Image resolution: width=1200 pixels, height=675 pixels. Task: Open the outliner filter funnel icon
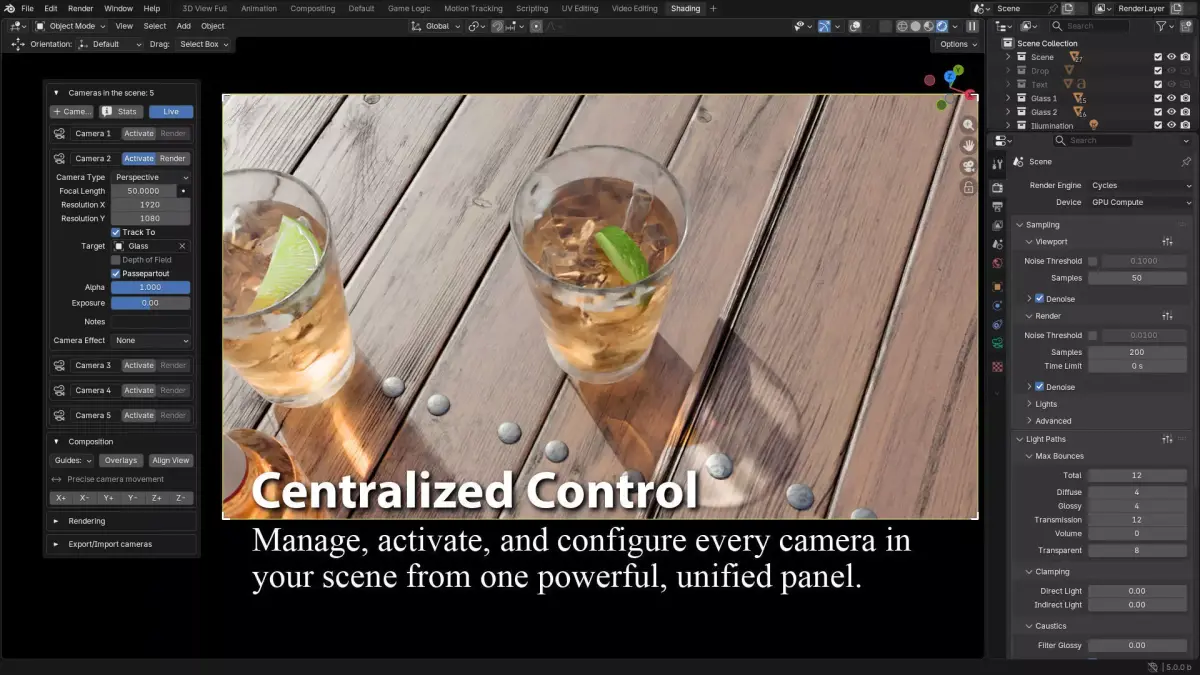[1160, 26]
